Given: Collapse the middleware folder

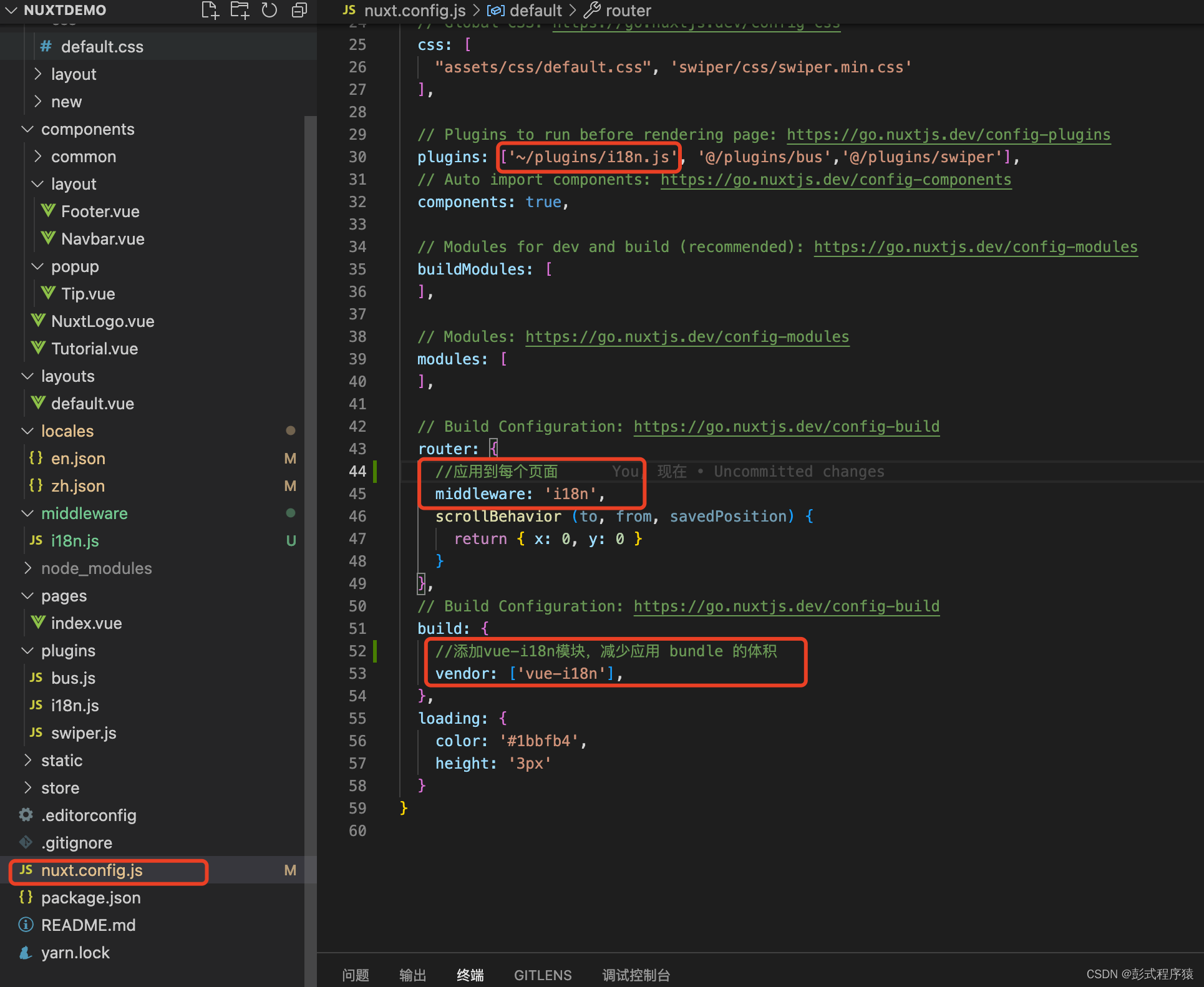Looking at the screenshot, I should [x=84, y=513].
